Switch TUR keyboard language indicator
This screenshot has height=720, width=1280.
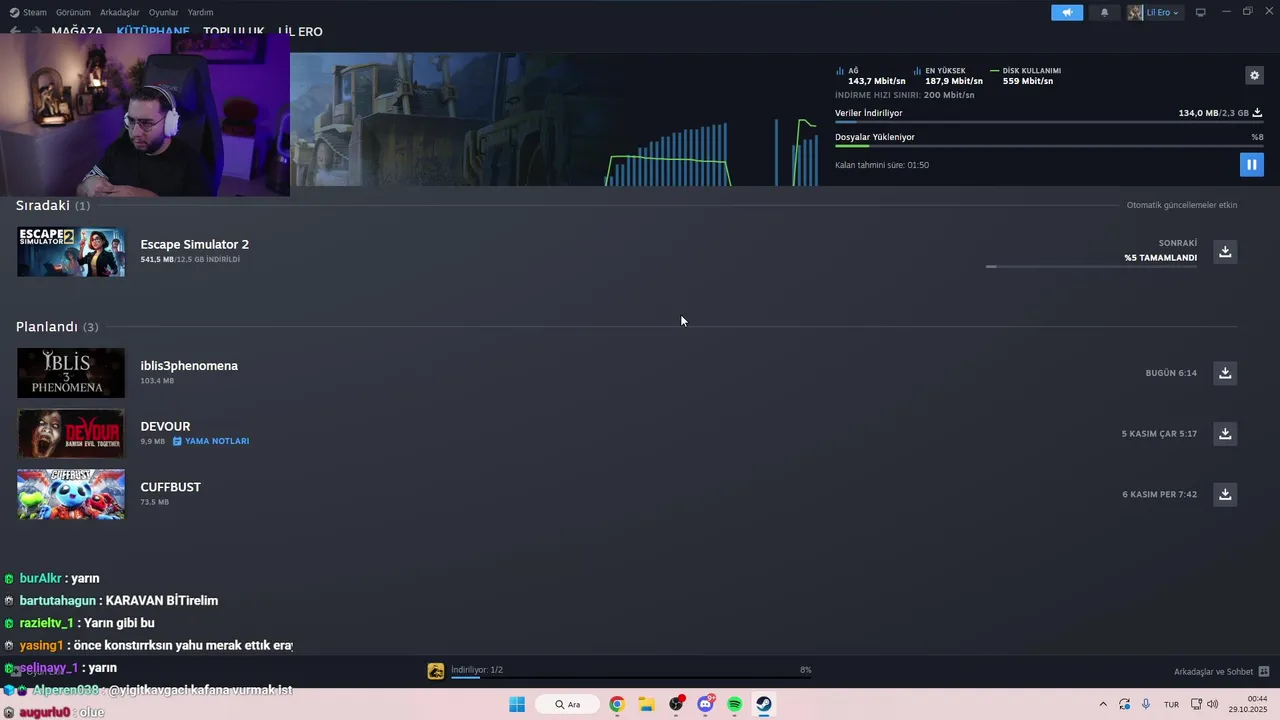pyautogui.click(x=1171, y=704)
